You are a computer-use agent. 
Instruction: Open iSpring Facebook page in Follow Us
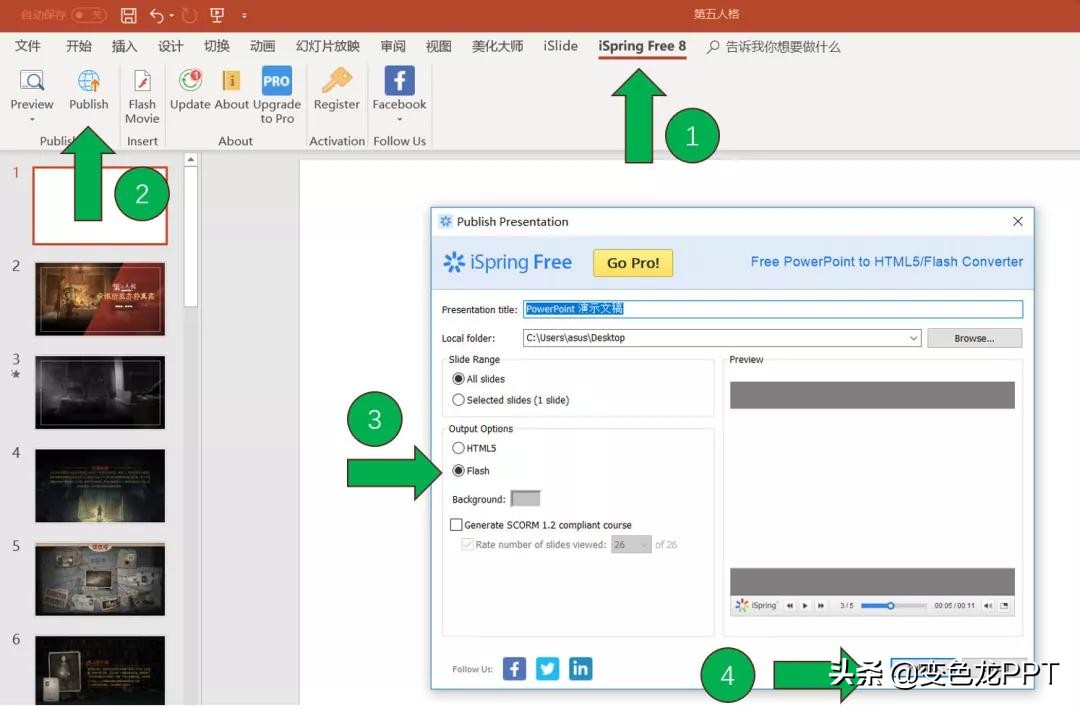tap(515, 669)
